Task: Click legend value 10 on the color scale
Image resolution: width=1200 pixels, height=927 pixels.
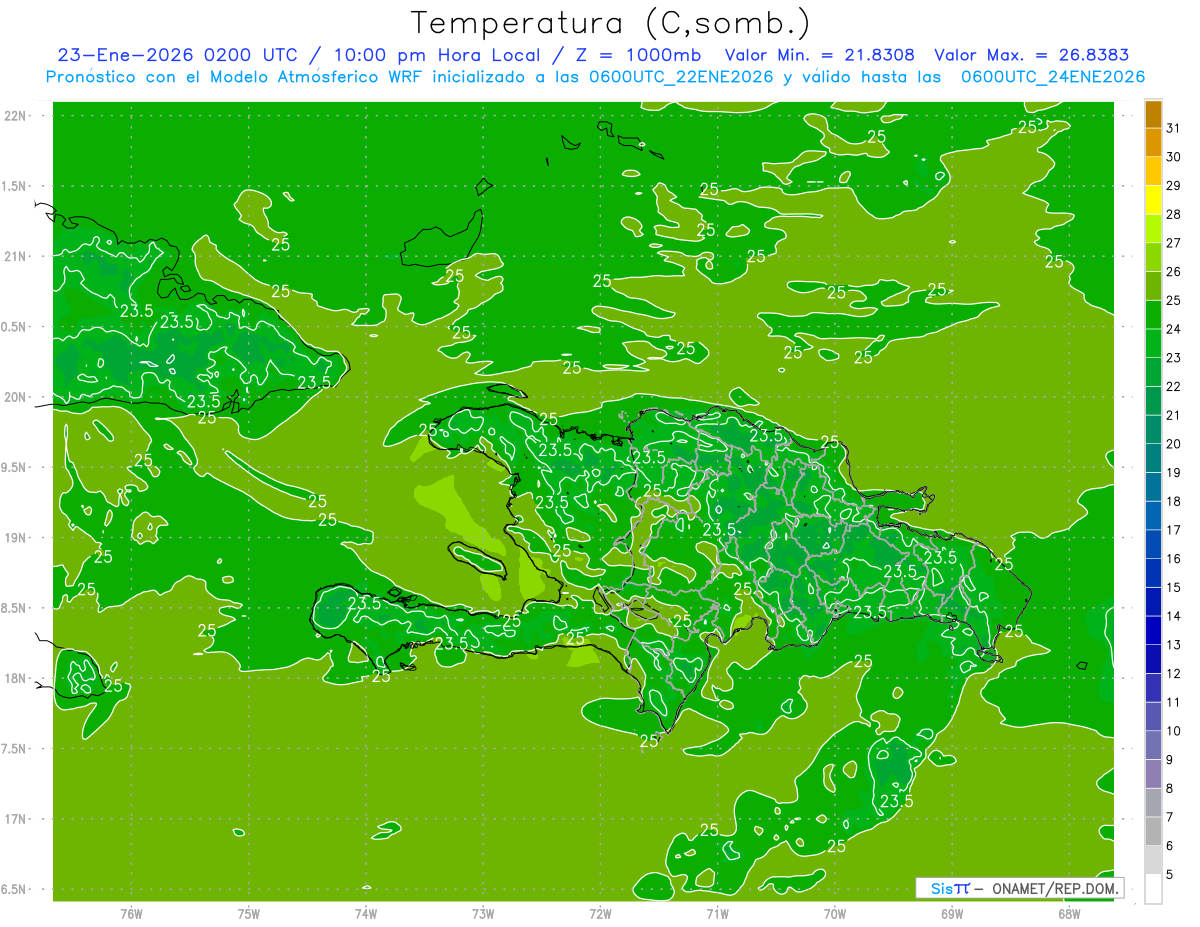Action: [1173, 731]
